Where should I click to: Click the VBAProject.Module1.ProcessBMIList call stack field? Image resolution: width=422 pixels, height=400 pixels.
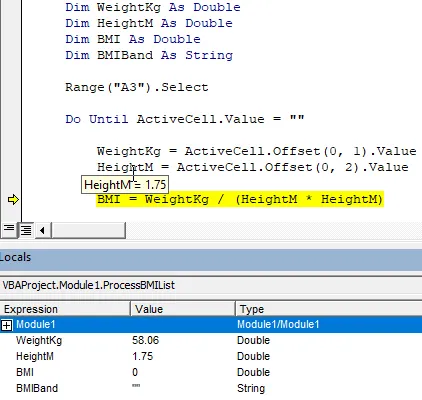tap(211, 285)
